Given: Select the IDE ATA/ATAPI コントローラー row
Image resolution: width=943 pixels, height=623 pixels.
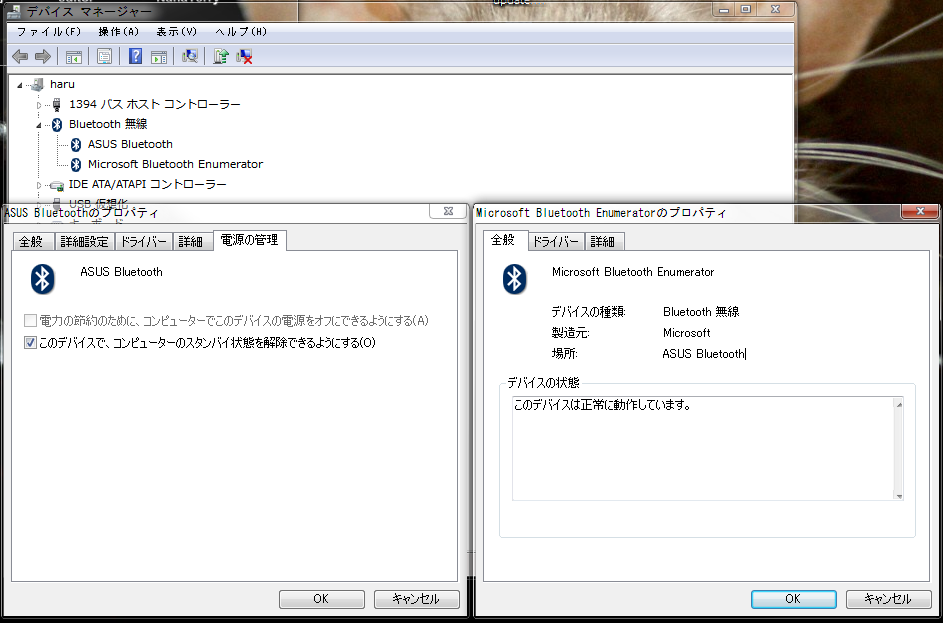Looking at the screenshot, I should pyautogui.click(x=147, y=185).
